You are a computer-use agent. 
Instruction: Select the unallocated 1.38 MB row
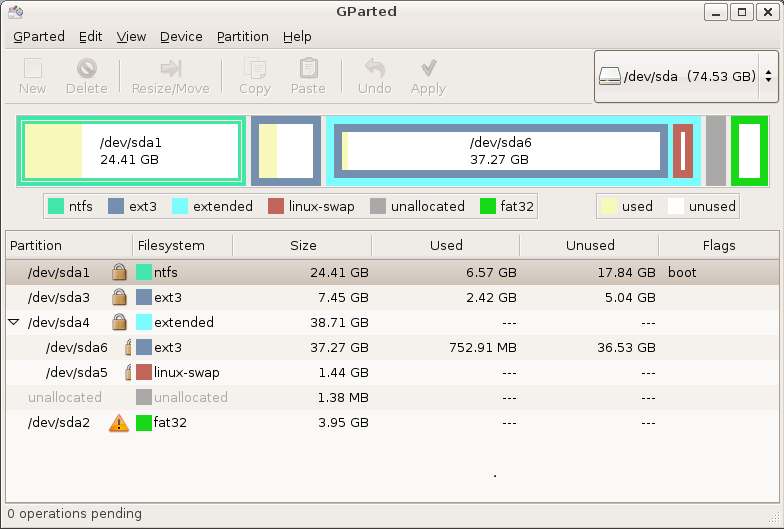(392, 397)
